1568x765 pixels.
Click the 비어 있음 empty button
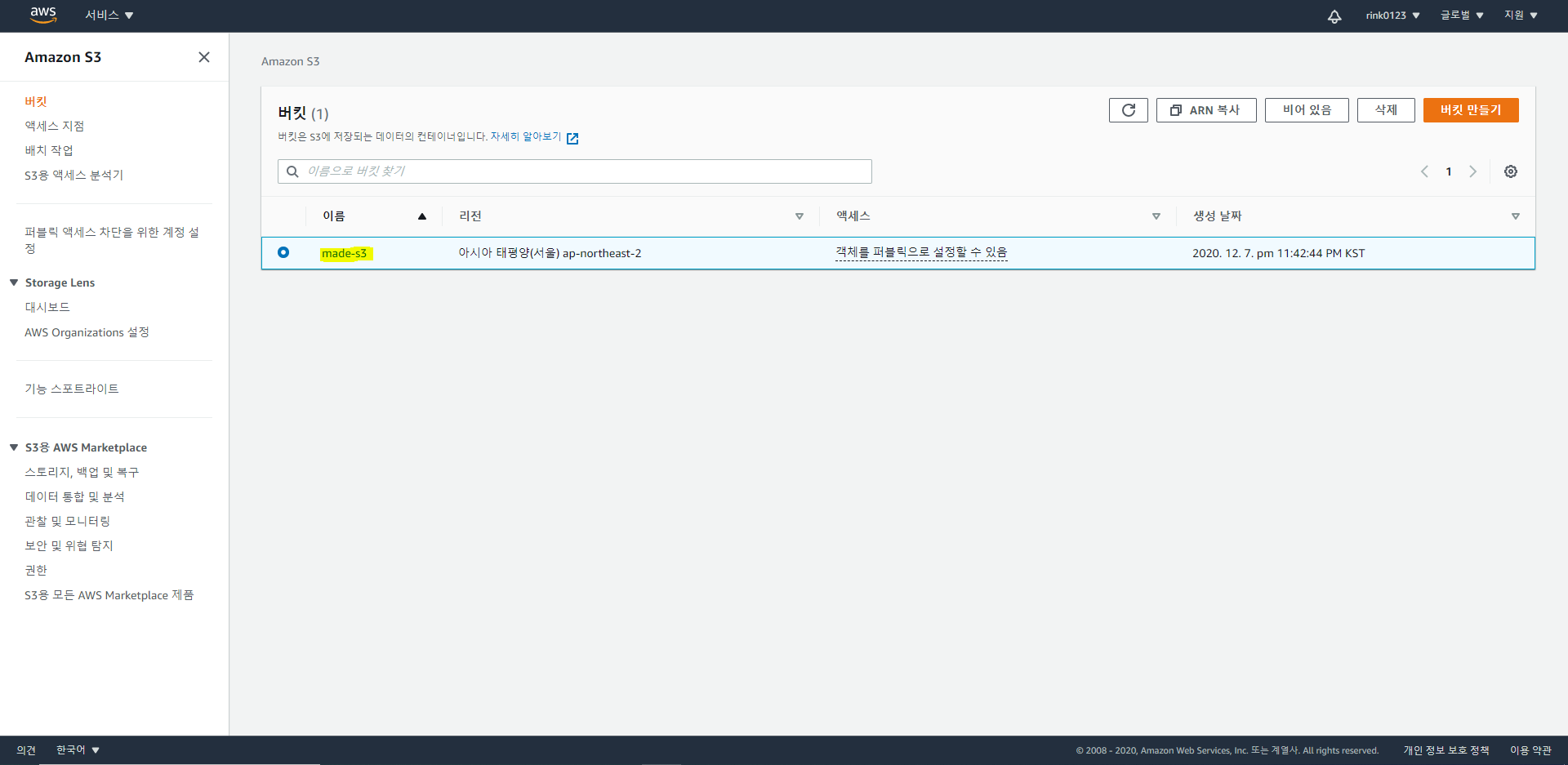point(1307,110)
